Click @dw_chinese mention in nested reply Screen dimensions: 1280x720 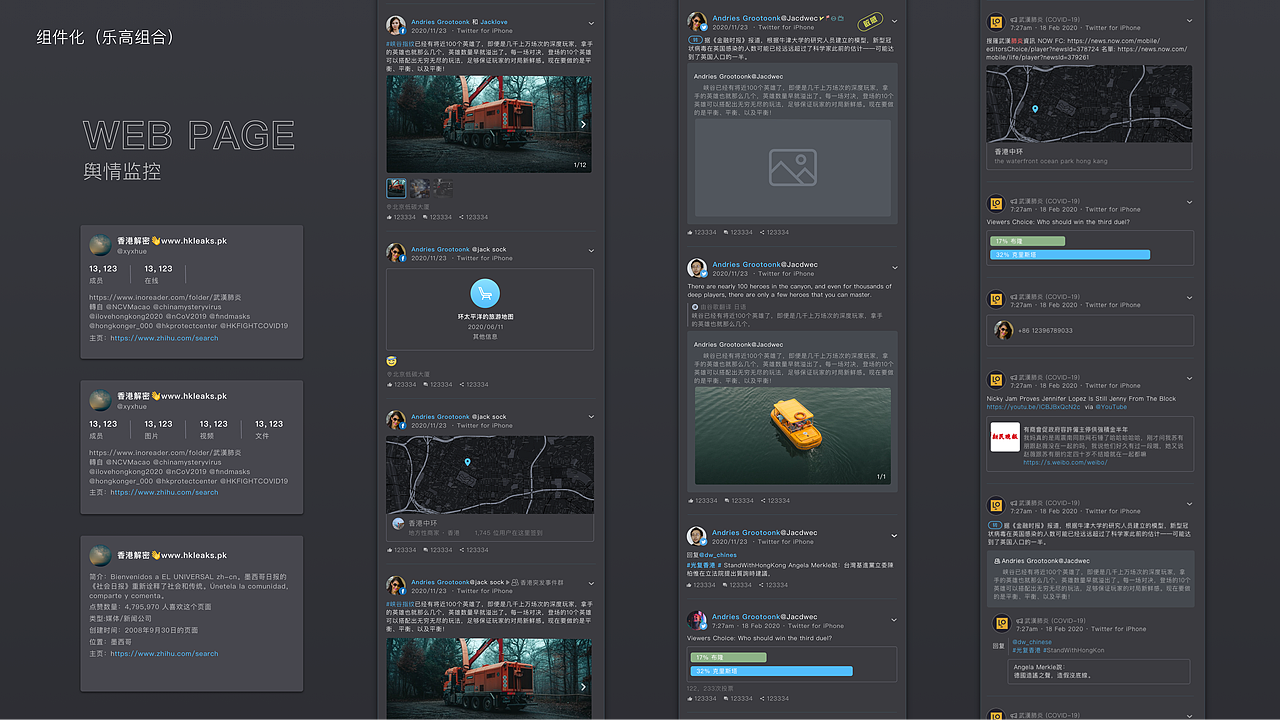click(x=1032, y=641)
